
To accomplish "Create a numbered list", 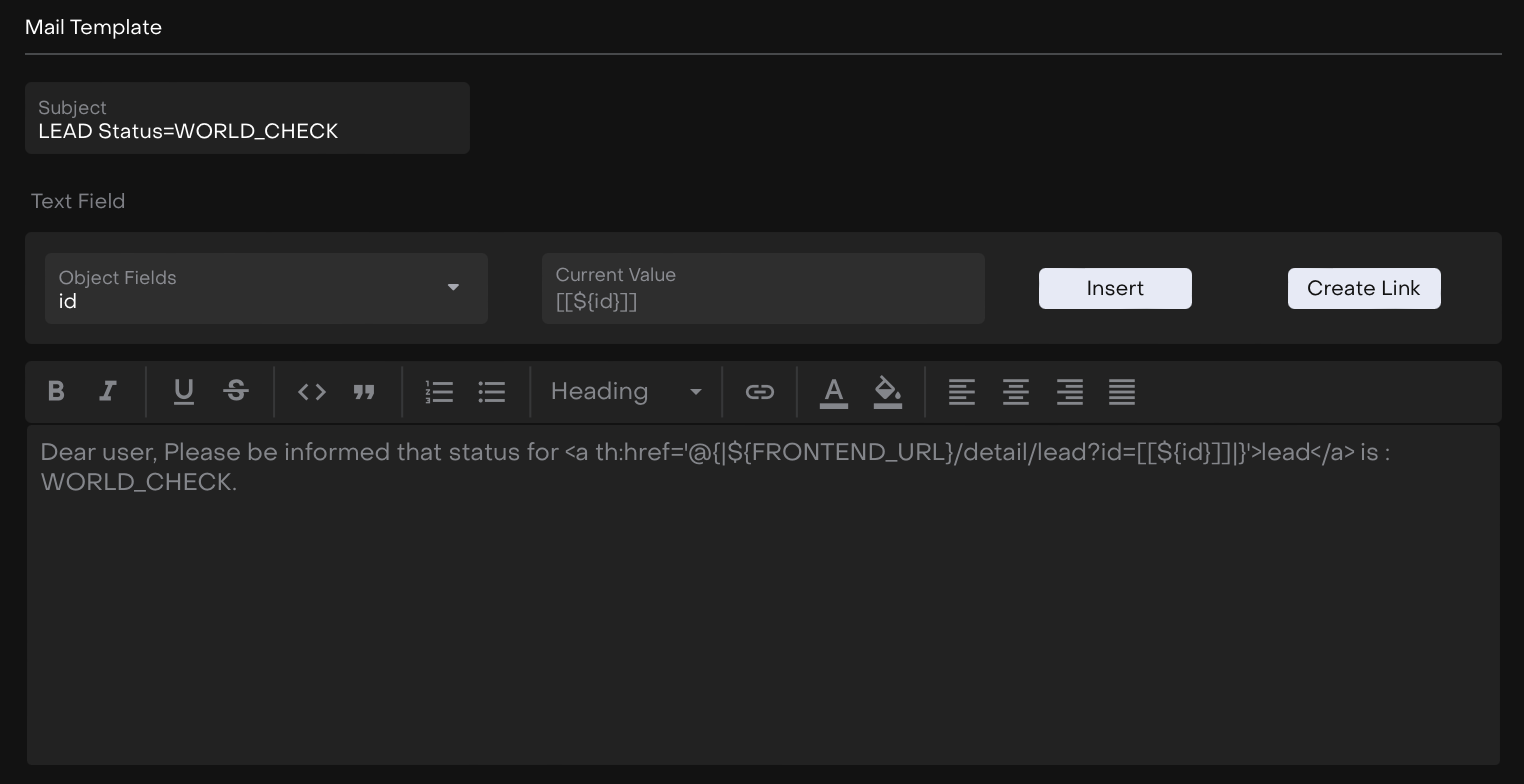I will pyautogui.click(x=440, y=392).
